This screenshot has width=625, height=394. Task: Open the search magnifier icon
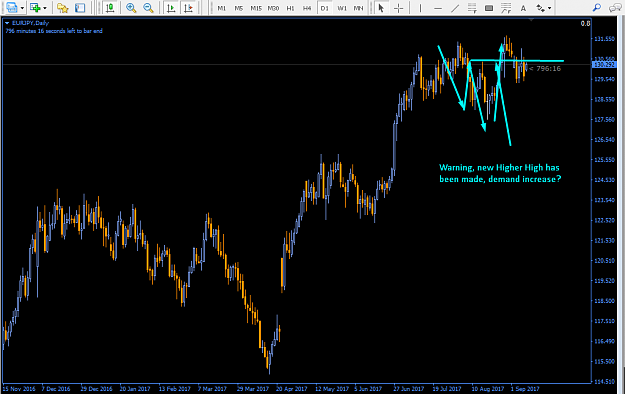click(597, 8)
